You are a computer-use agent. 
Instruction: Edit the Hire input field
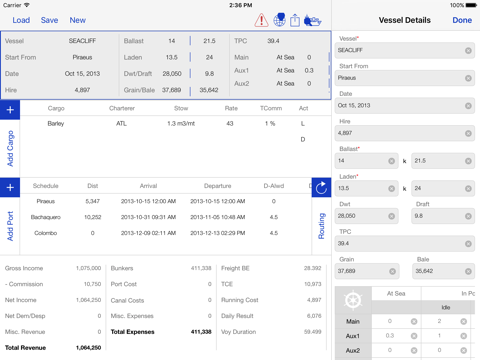coord(405,133)
